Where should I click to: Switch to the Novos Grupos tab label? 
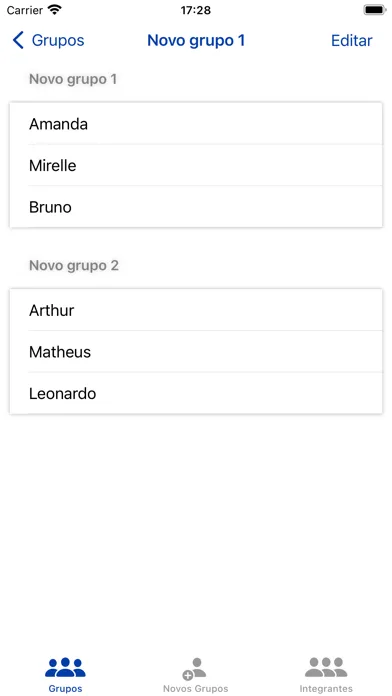click(x=195, y=689)
